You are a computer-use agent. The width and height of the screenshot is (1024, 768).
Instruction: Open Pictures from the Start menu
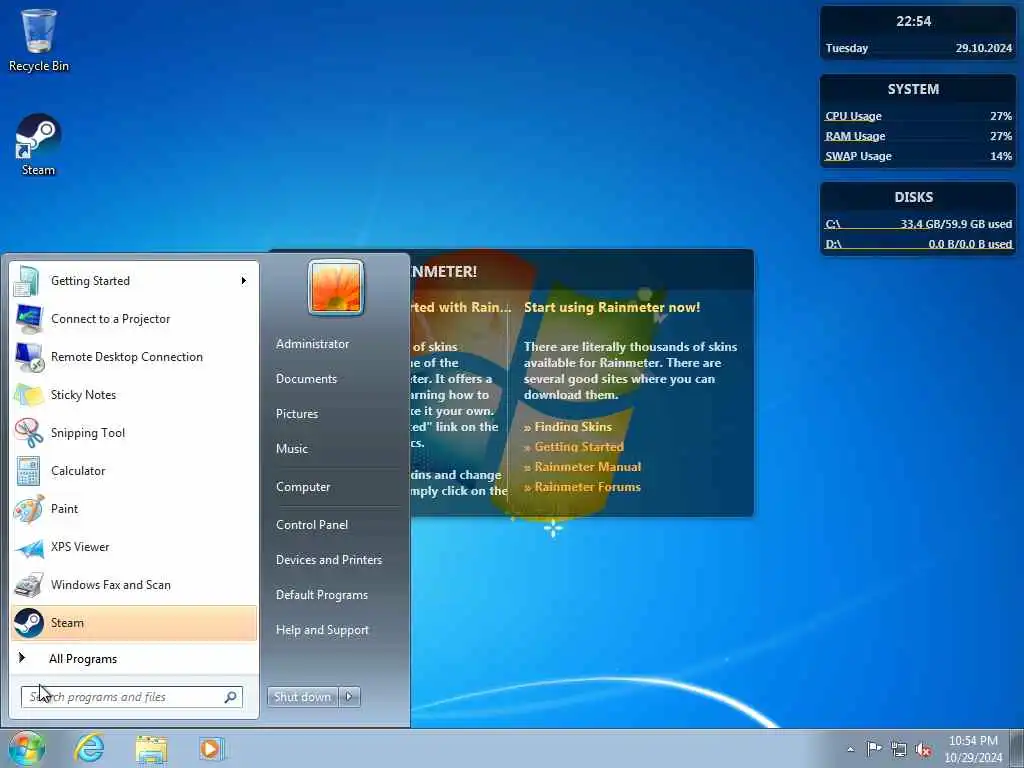pos(296,414)
